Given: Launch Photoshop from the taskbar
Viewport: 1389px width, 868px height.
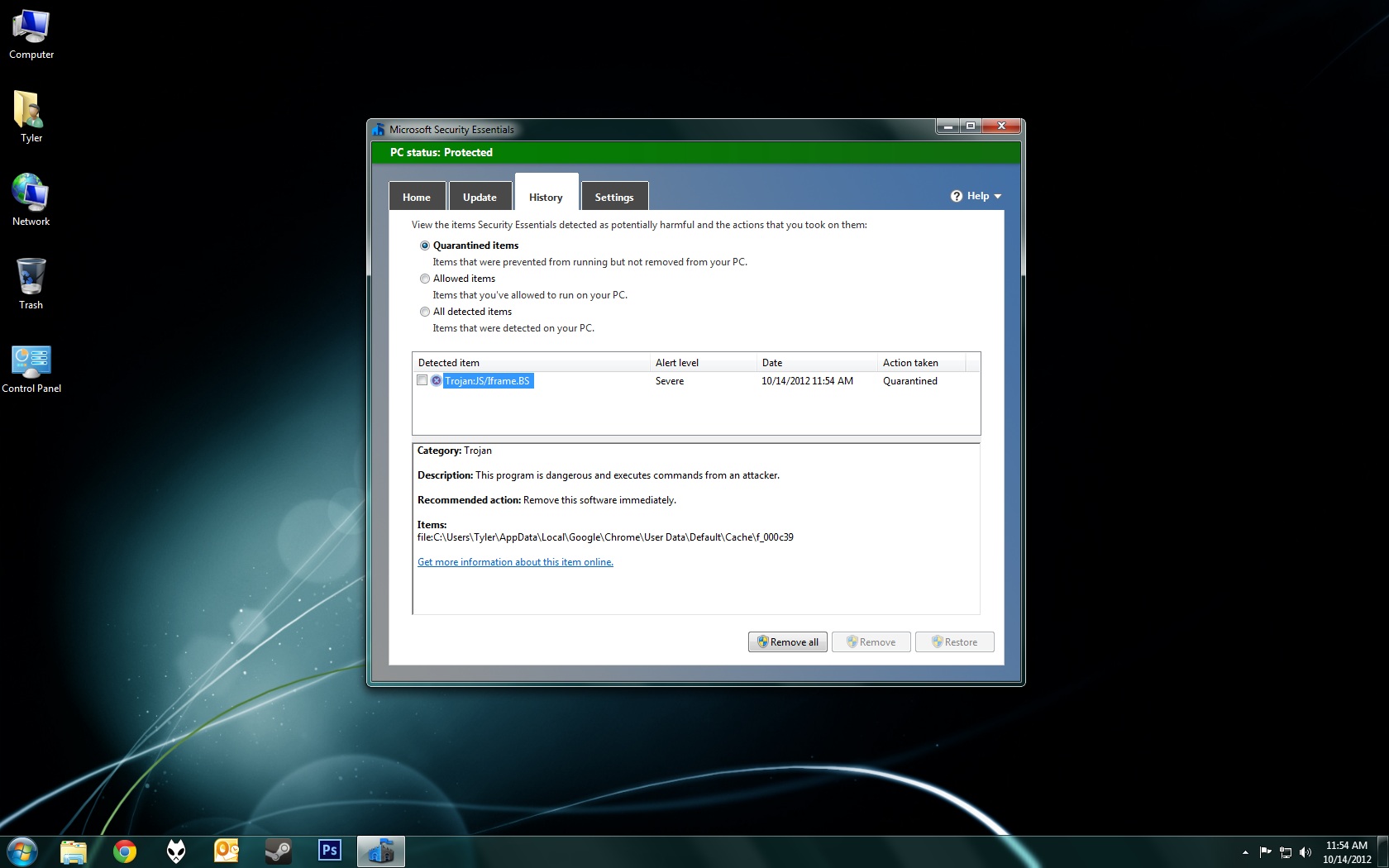Looking at the screenshot, I should [329, 851].
